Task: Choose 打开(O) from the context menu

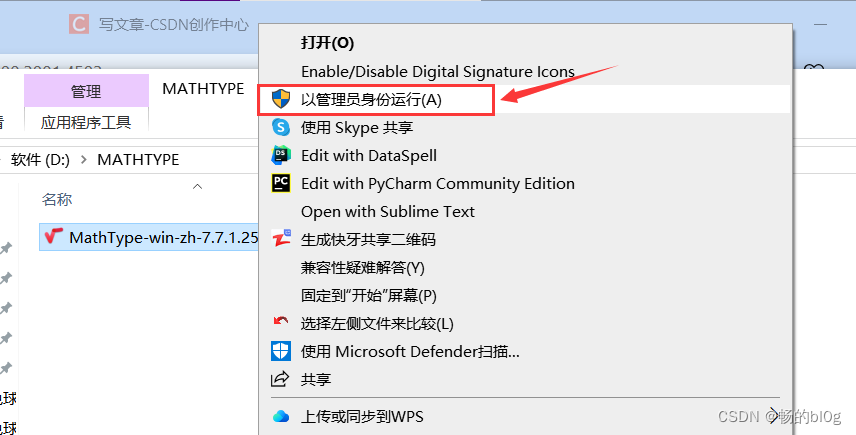Action: tap(328, 43)
